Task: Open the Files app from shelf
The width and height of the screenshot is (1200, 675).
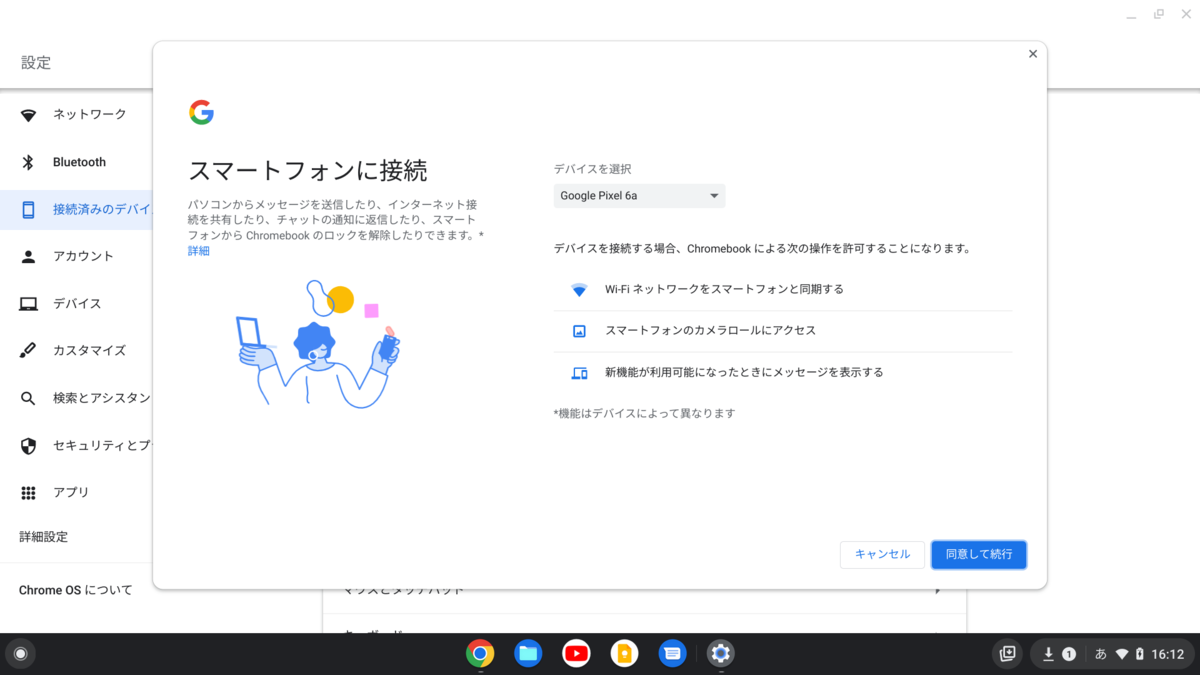Action: click(528, 654)
